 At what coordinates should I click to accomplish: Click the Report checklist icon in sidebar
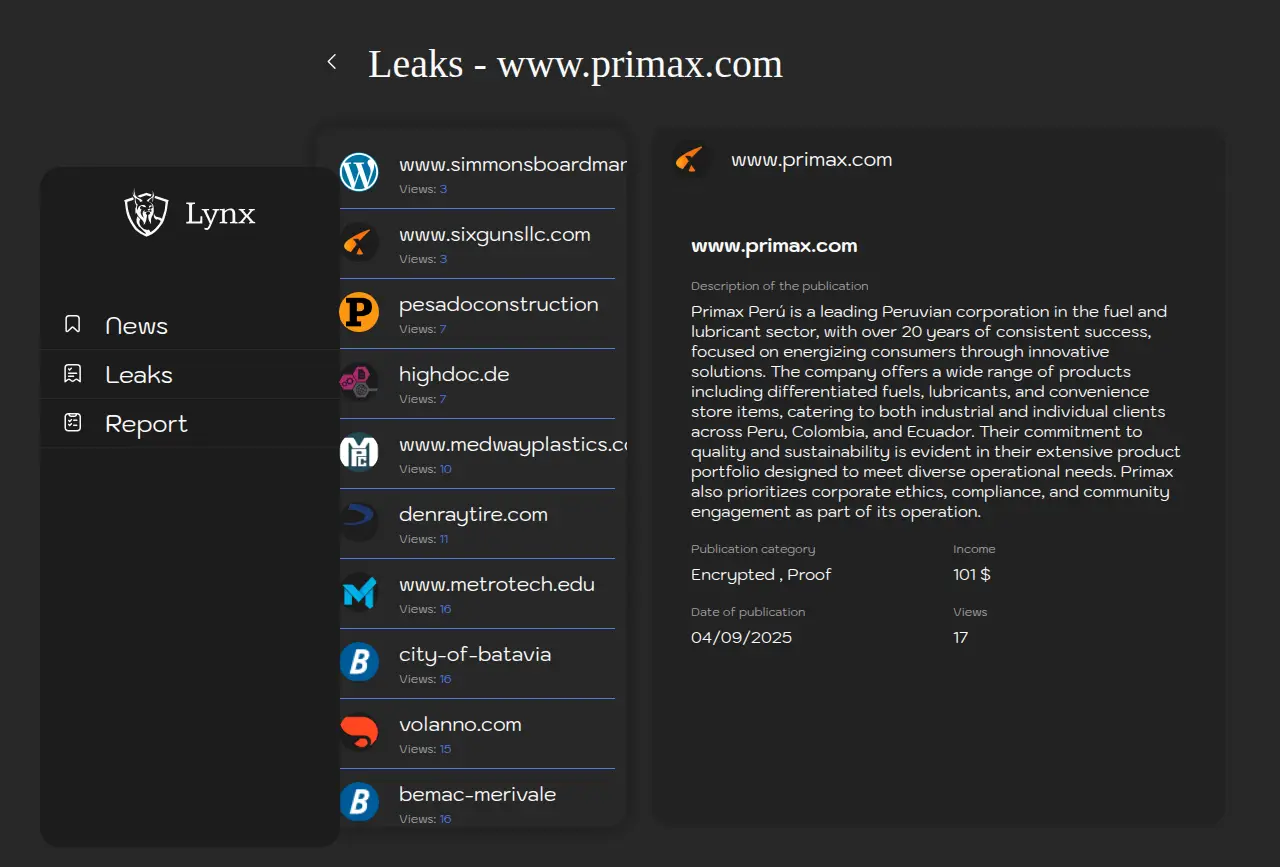tap(72, 422)
